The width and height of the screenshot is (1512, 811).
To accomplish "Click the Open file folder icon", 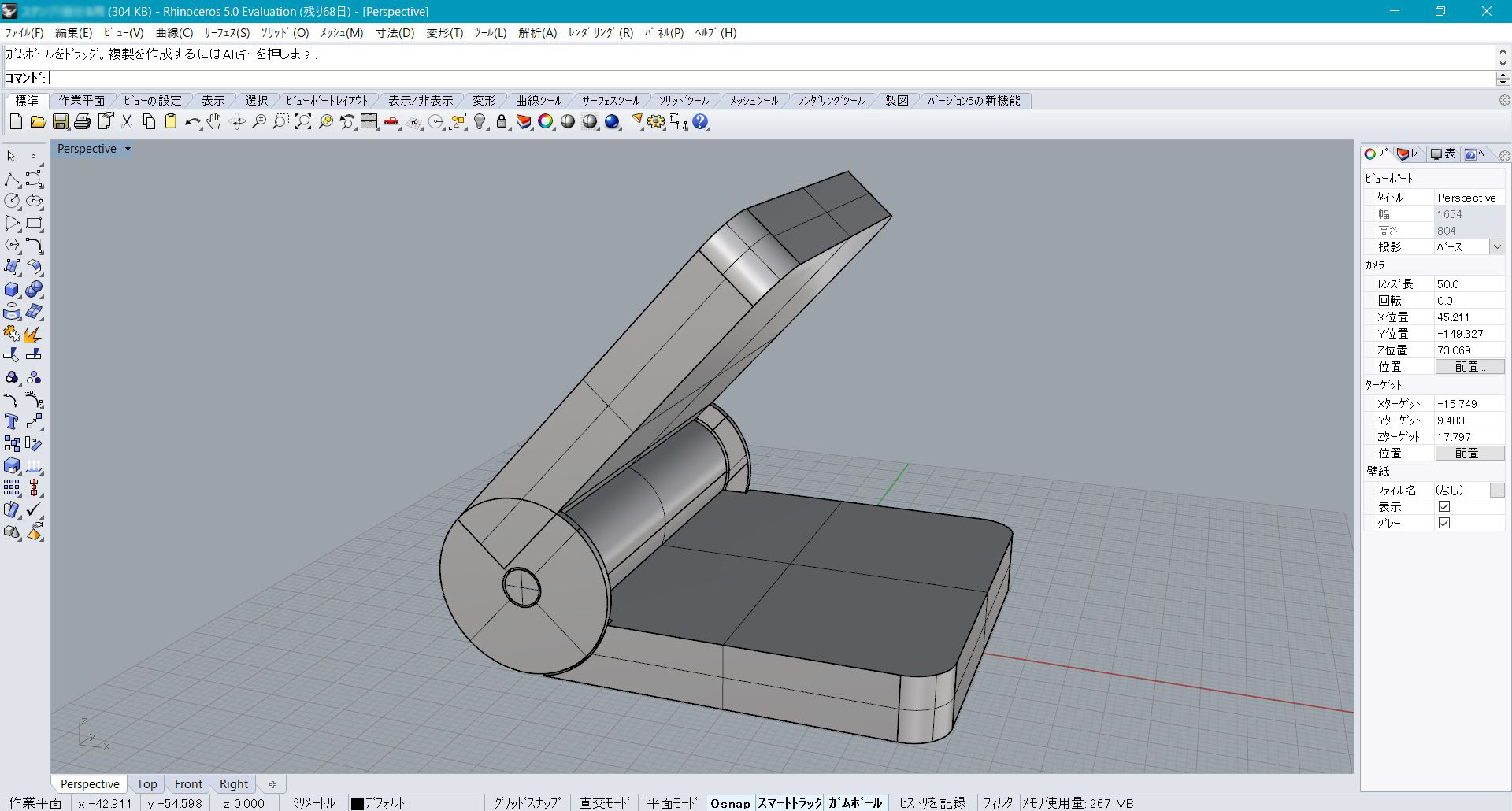I will pyautogui.click(x=38, y=122).
